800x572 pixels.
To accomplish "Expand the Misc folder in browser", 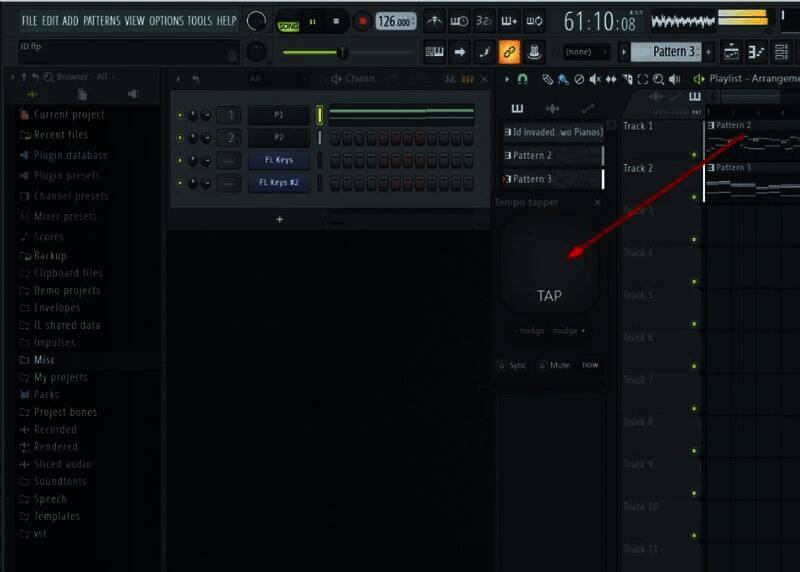I will point(44,360).
